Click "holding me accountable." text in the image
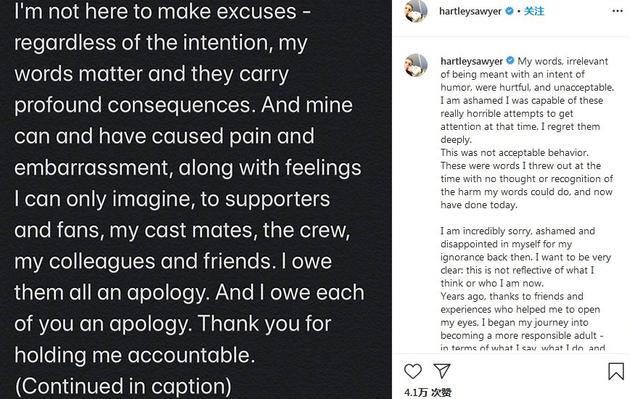This screenshot has height=399, width=630. click(x=135, y=355)
